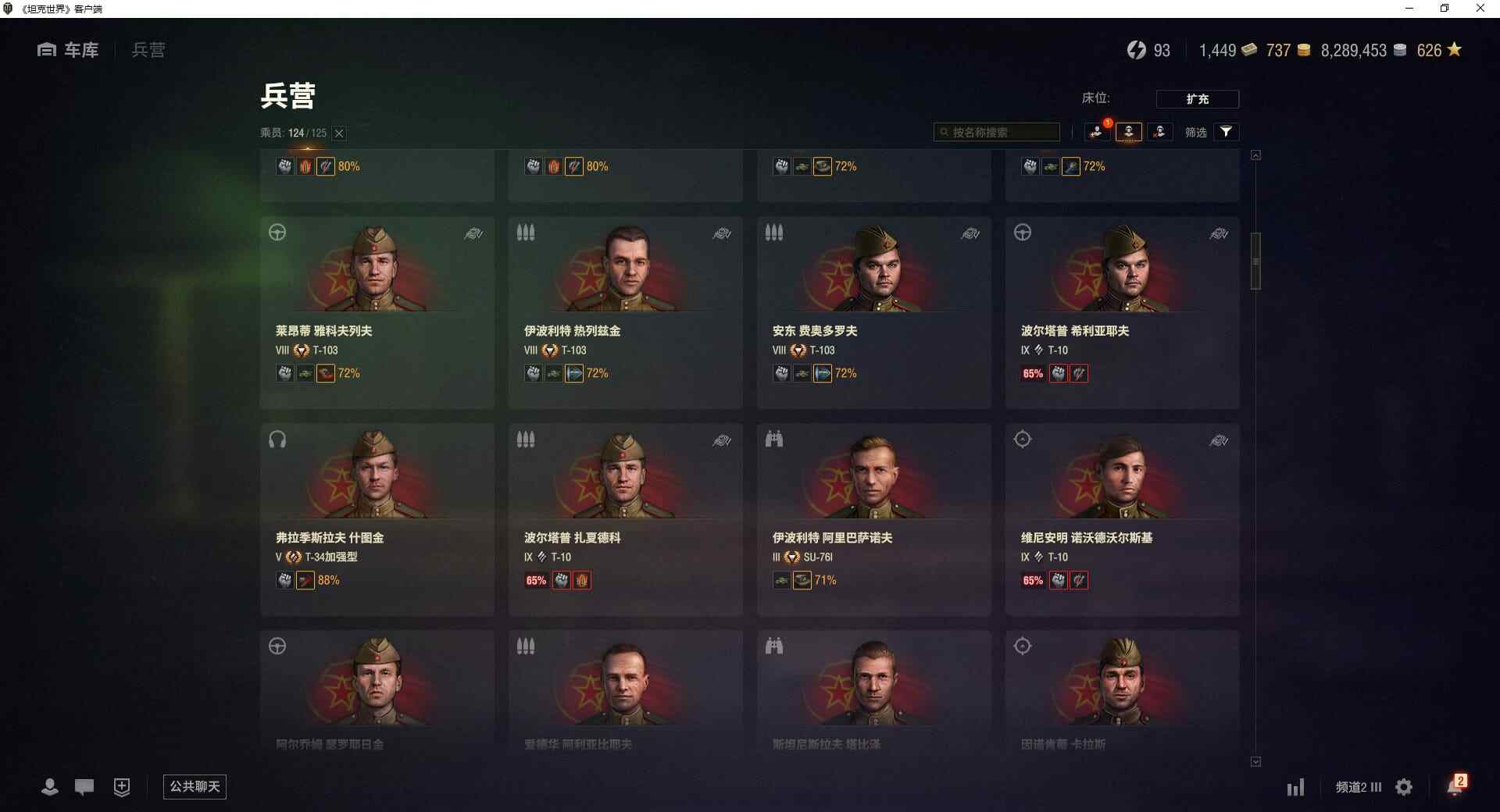
Task: Open the chat bubble icon
Action: point(84,787)
